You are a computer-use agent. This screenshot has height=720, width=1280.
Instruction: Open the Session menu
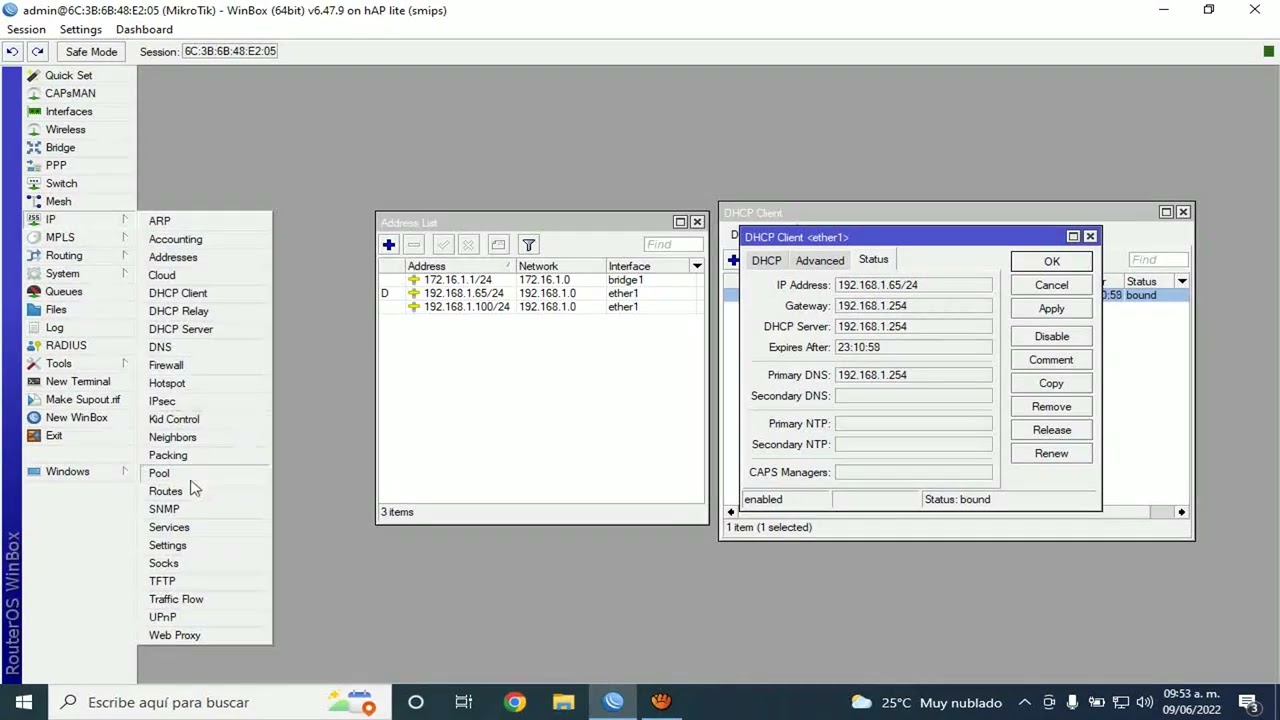(x=26, y=30)
